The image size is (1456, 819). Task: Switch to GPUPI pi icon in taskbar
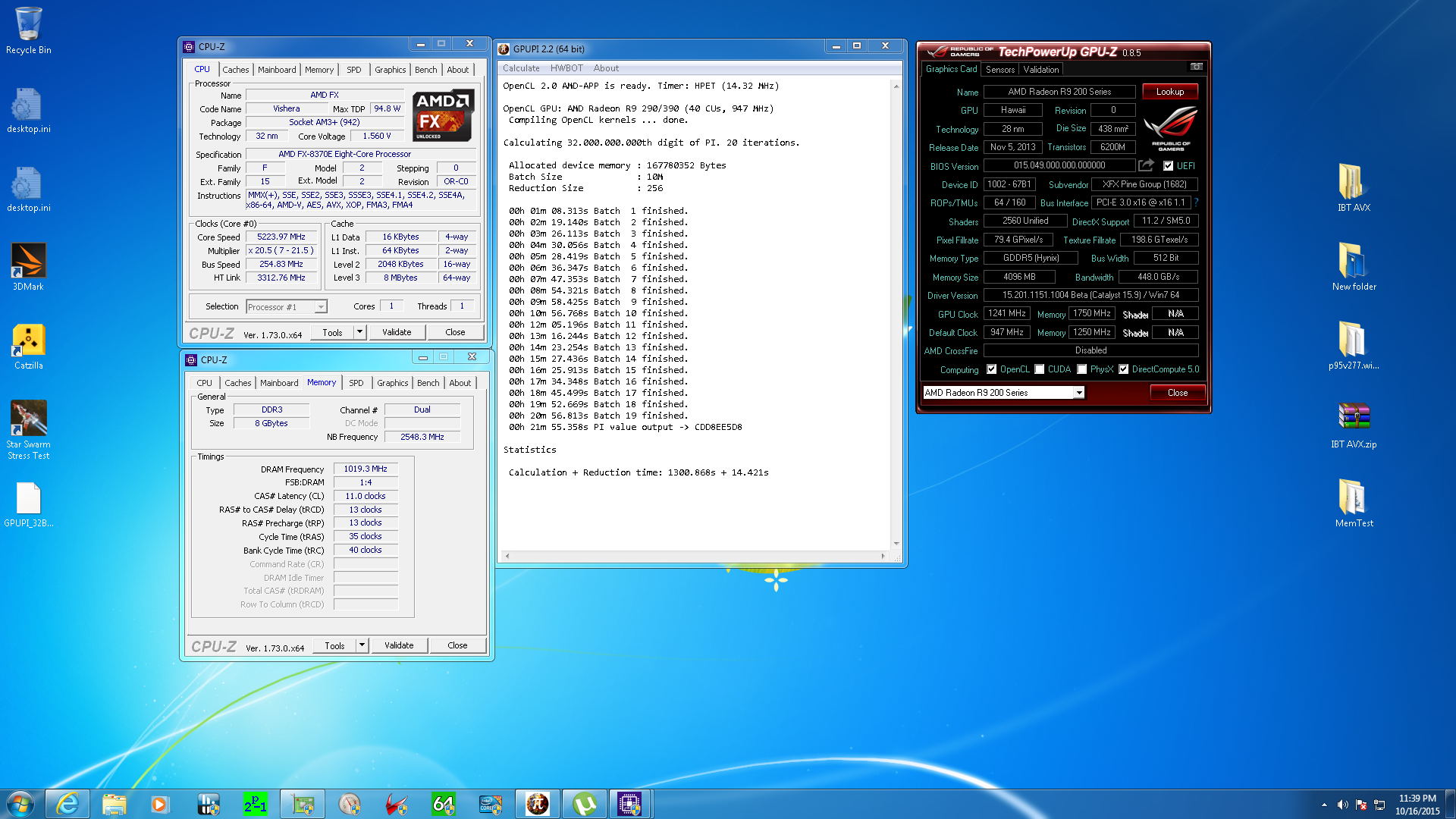[538, 804]
